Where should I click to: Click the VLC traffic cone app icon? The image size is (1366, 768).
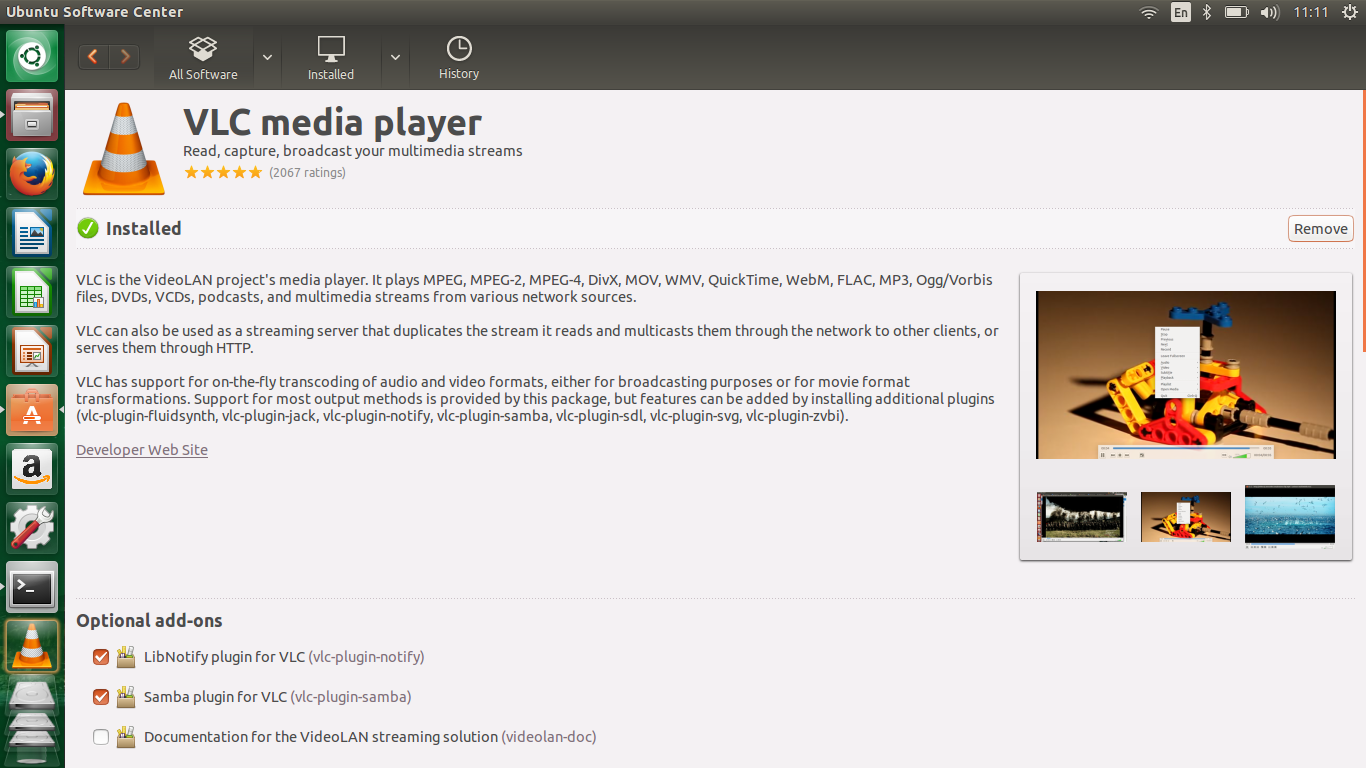122,148
